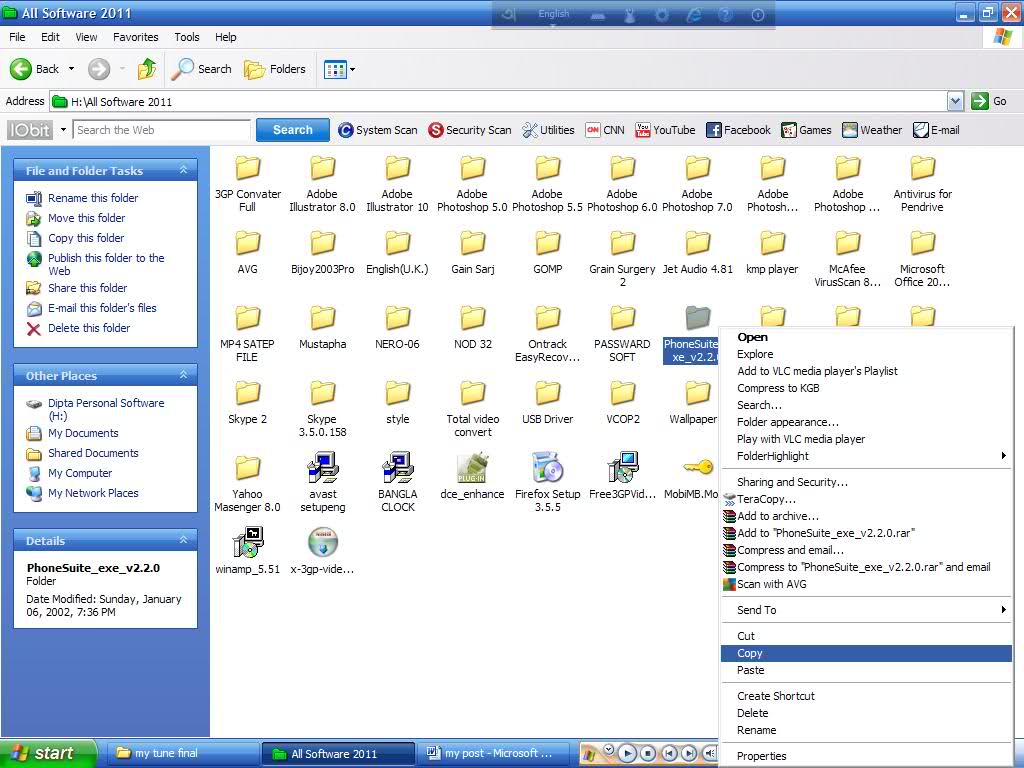
Task: Choose Cut in the context menu
Action: pyautogui.click(x=866, y=636)
